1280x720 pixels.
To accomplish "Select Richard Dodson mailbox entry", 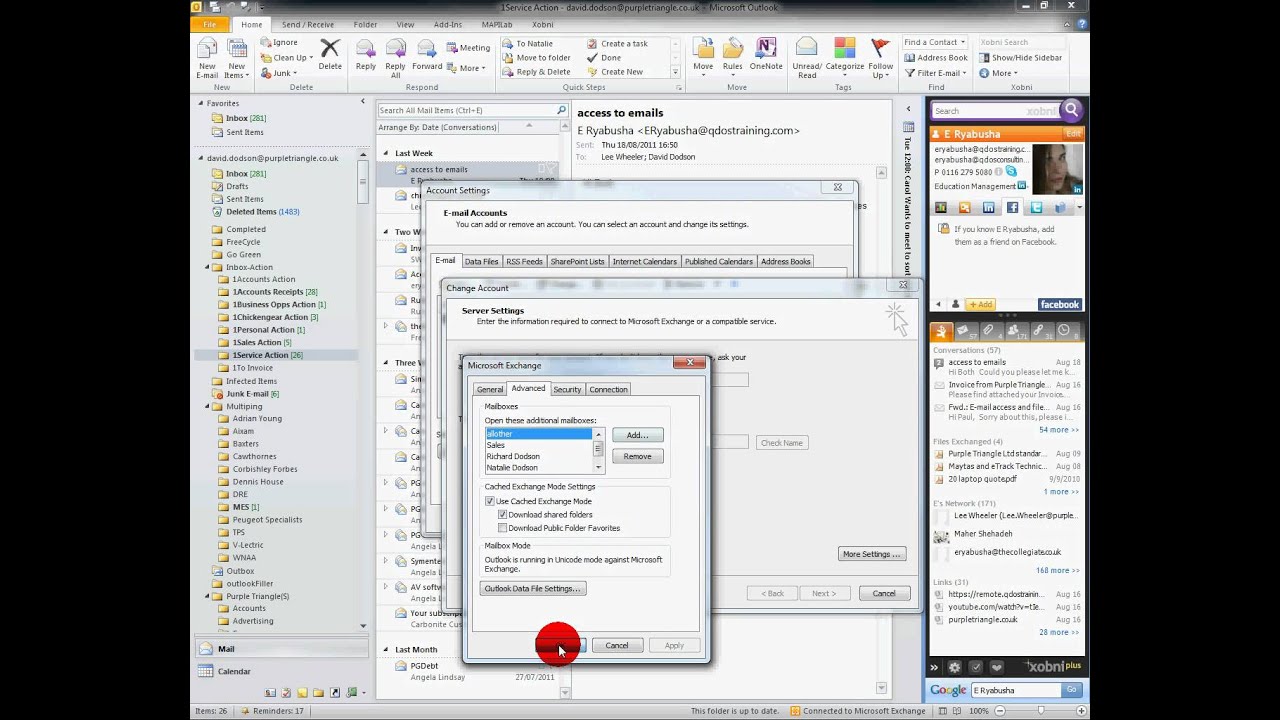I will 539,456.
